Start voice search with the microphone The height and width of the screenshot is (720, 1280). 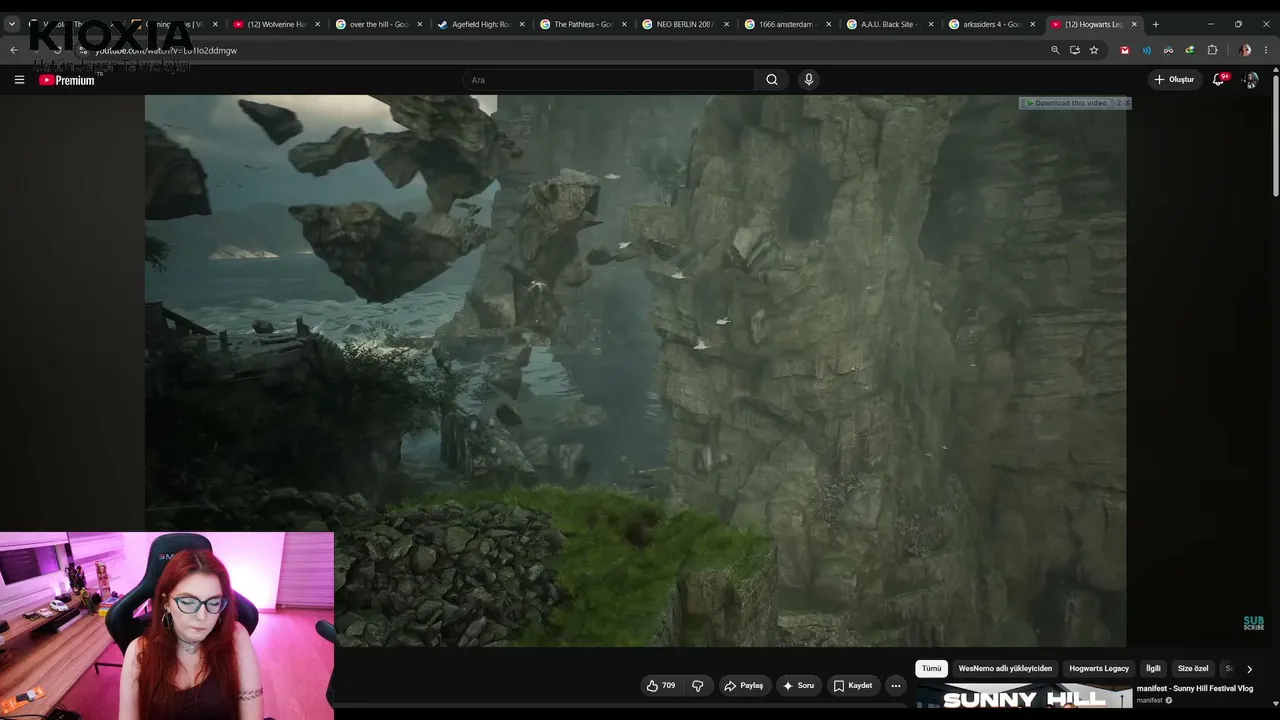tap(809, 80)
